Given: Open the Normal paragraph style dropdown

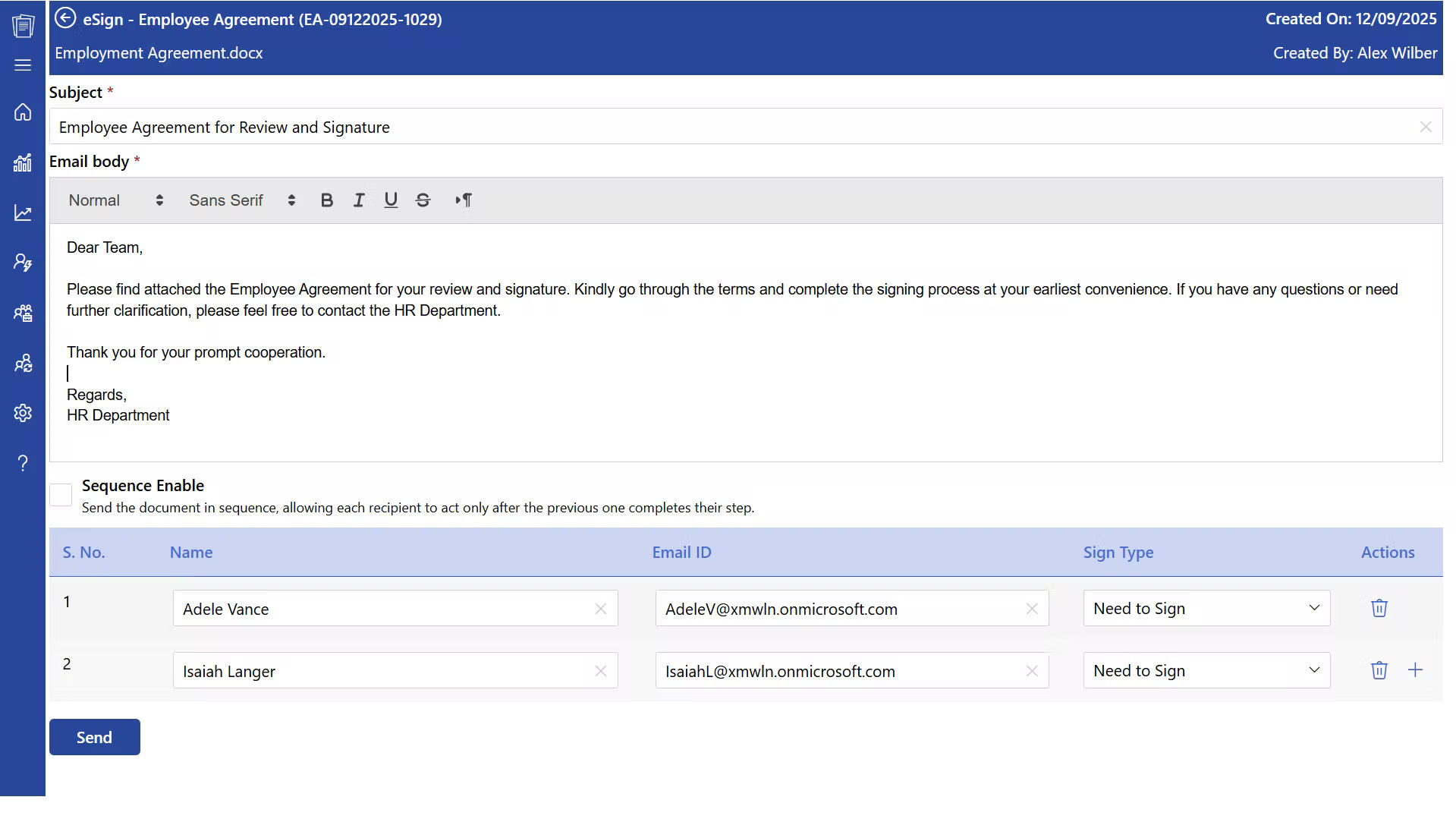Looking at the screenshot, I should [115, 200].
